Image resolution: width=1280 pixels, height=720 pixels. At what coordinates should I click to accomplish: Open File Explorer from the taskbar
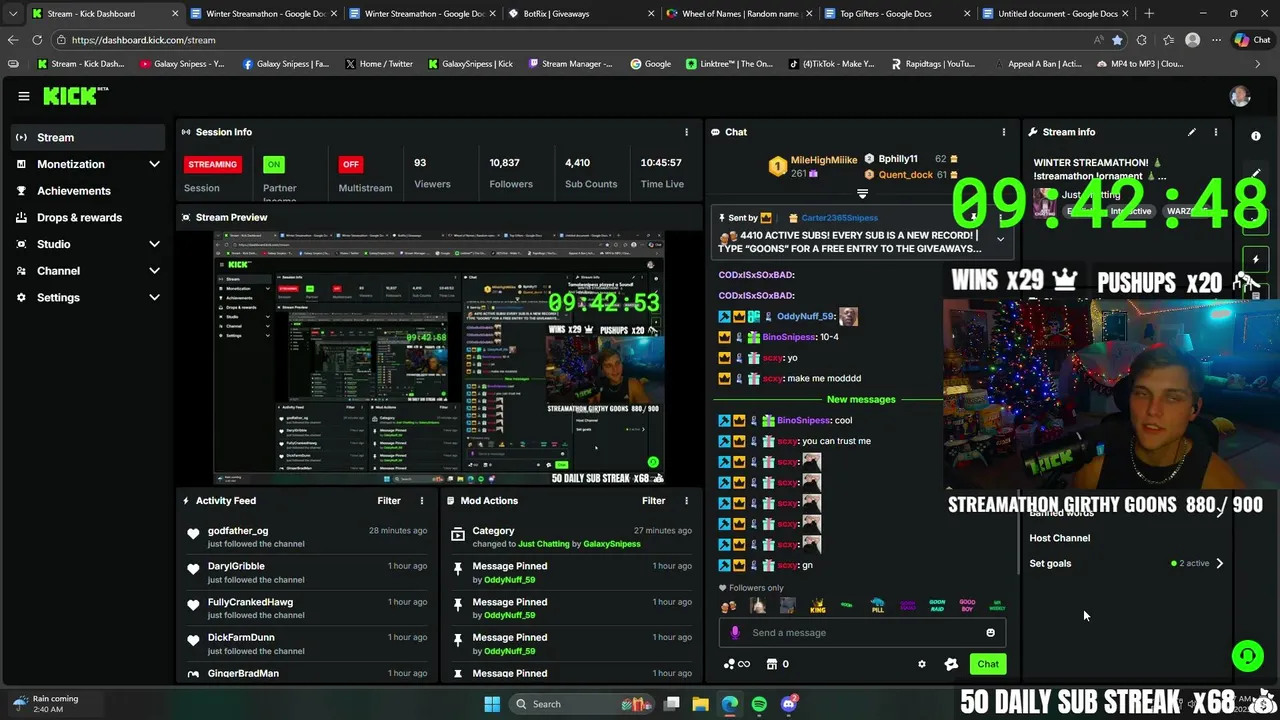click(x=700, y=704)
